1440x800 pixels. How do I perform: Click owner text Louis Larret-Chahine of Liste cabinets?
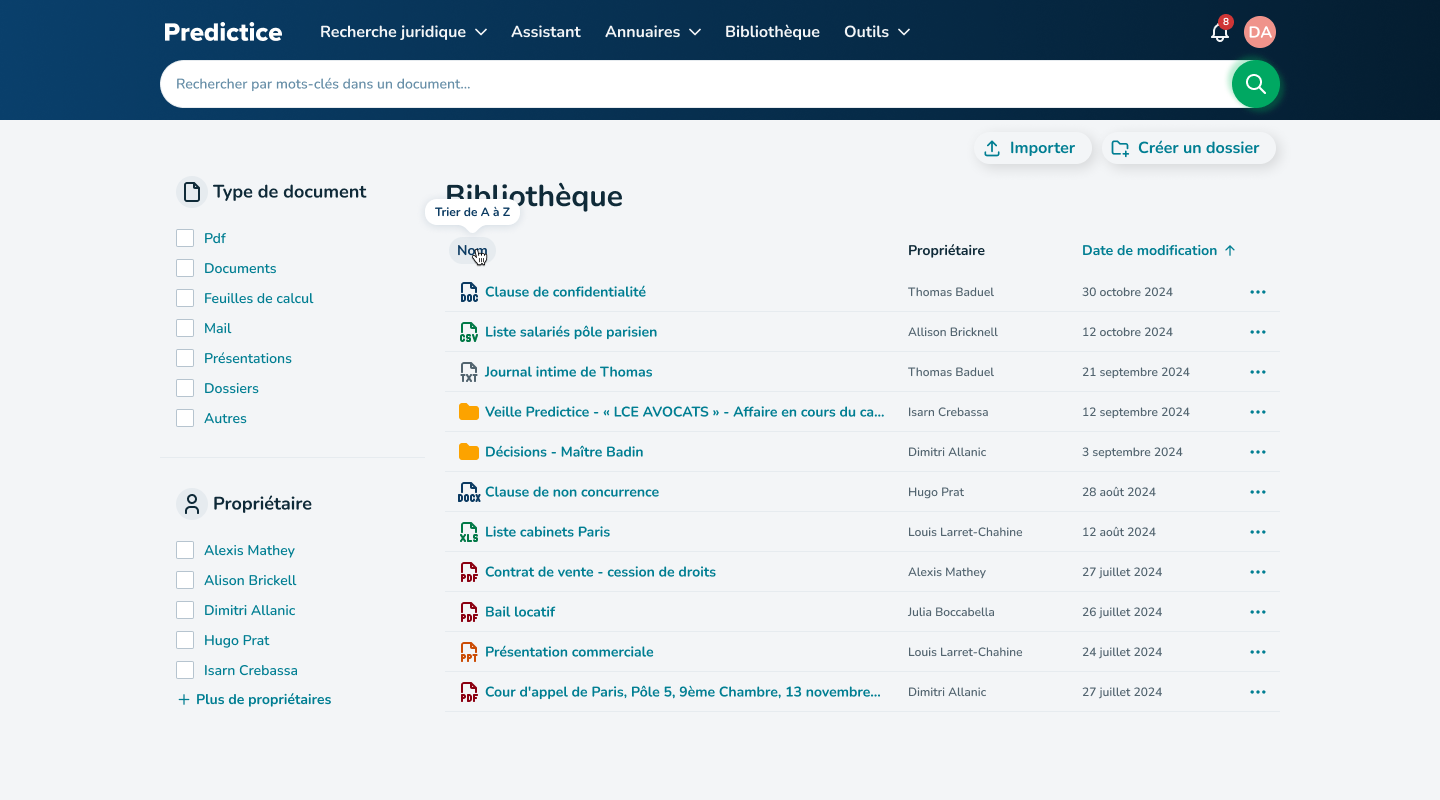click(965, 532)
